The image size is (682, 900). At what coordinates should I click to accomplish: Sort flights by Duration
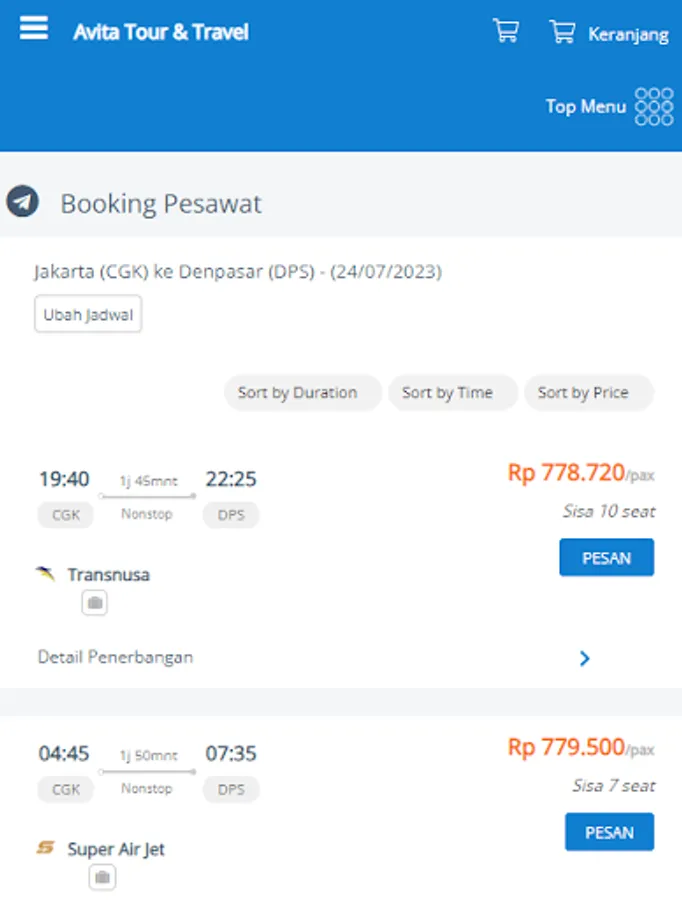click(x=297, y=393)
